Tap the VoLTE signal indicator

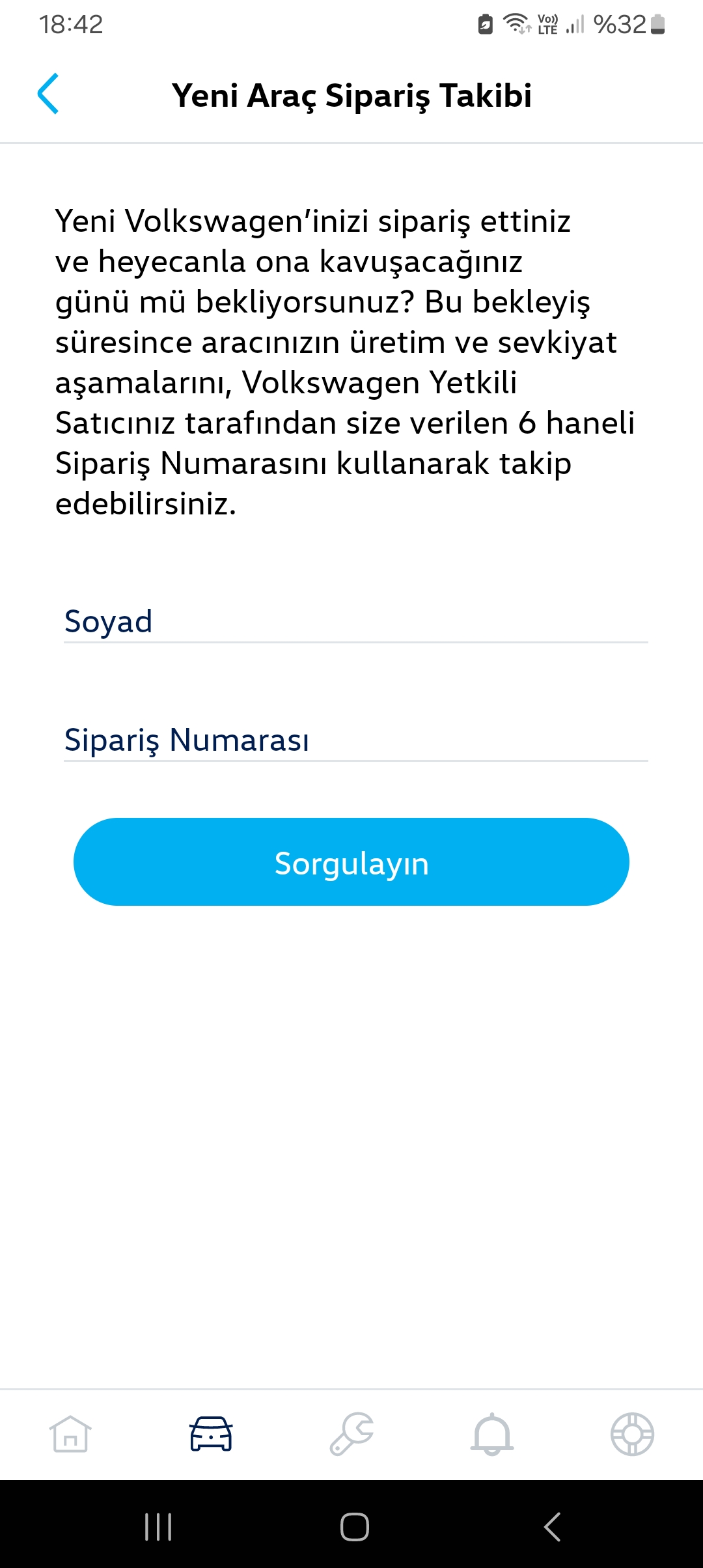pyautogui.click(x=548, y=24)
